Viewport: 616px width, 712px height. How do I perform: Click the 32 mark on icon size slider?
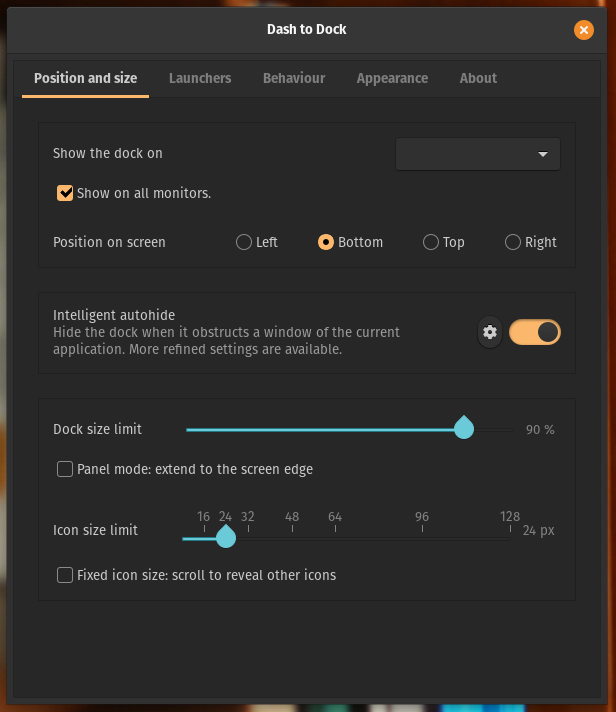[x=247, y=516]
